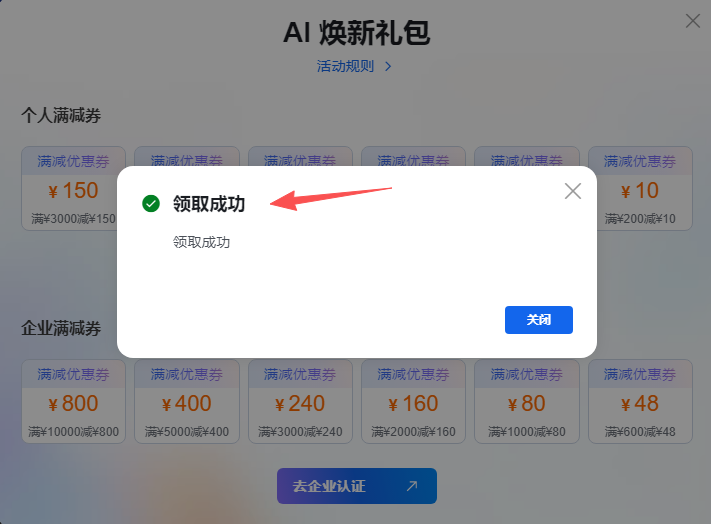Viewport: 711px width, 524px height.
Task: Click 去企业认证 button
Action: (357, 486)
